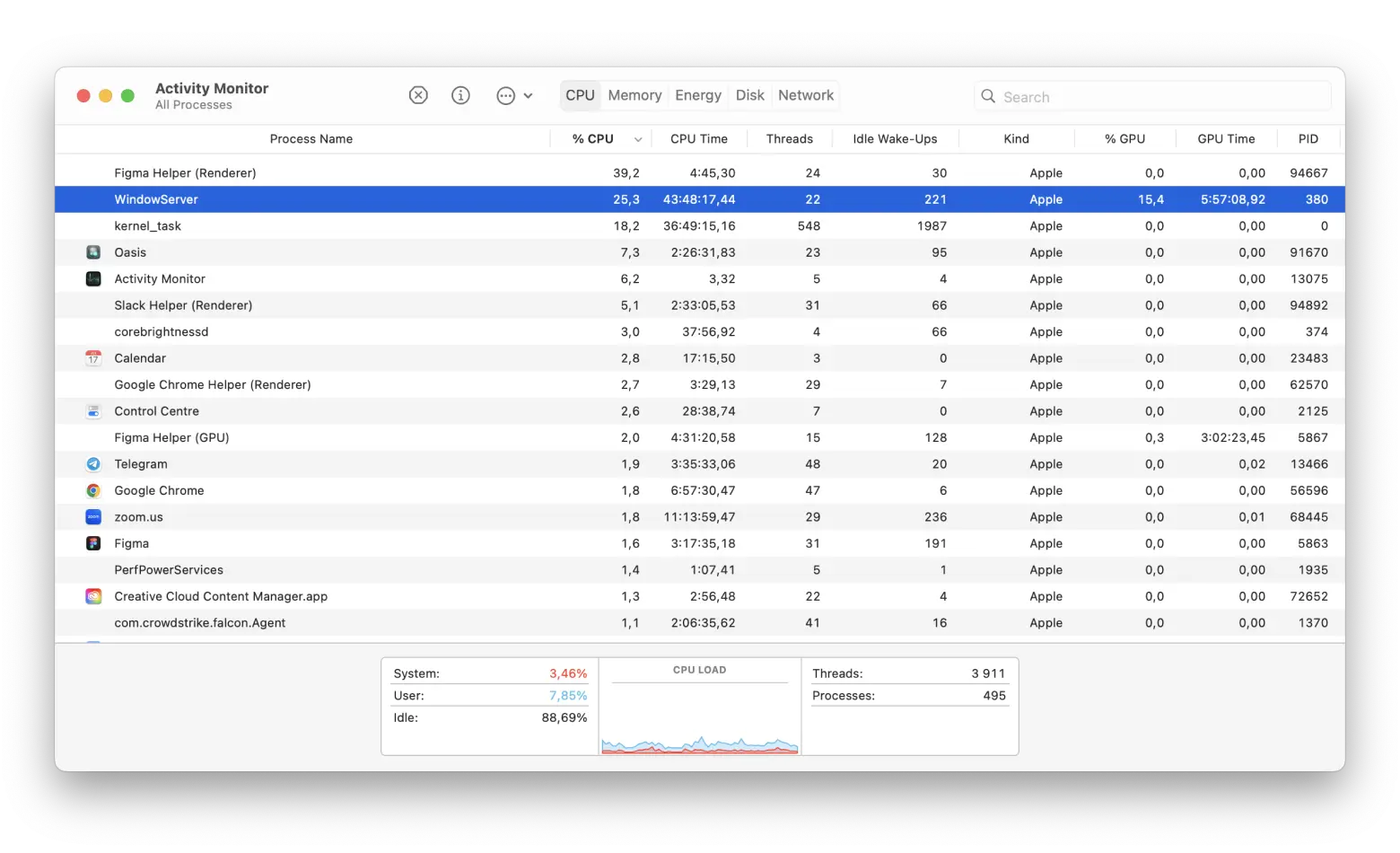Viewport: 1400px width, 853px height.
Task: Click the magnifier icon in Search field
Action: 988,96
